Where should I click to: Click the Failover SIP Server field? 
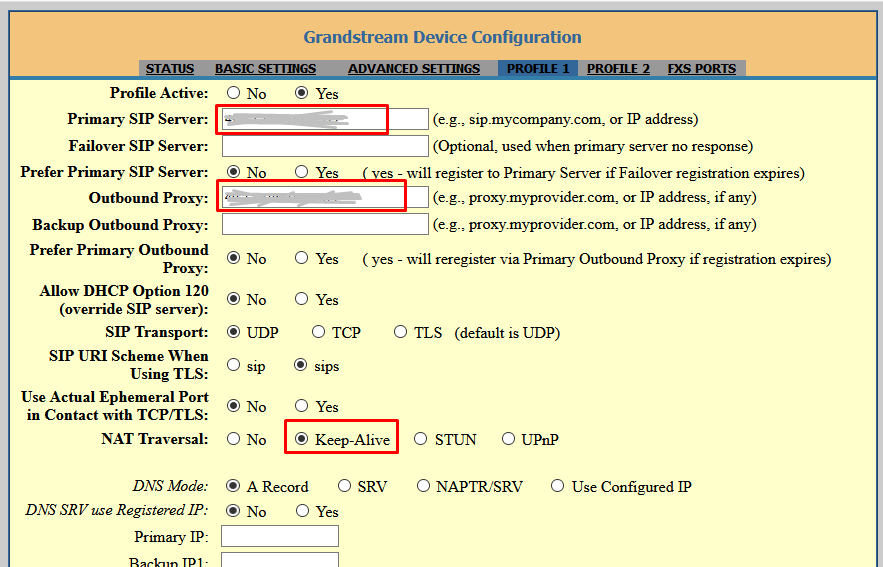pyautogui.click(x=324, y=146)
